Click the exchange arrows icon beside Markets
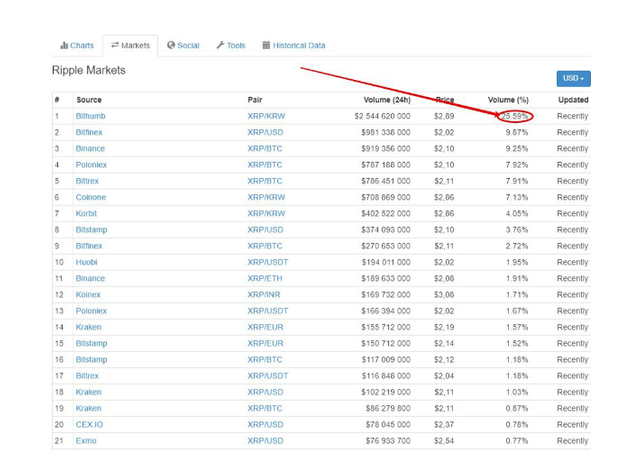The width and height of the screenshot is (640, 475). 115,45
